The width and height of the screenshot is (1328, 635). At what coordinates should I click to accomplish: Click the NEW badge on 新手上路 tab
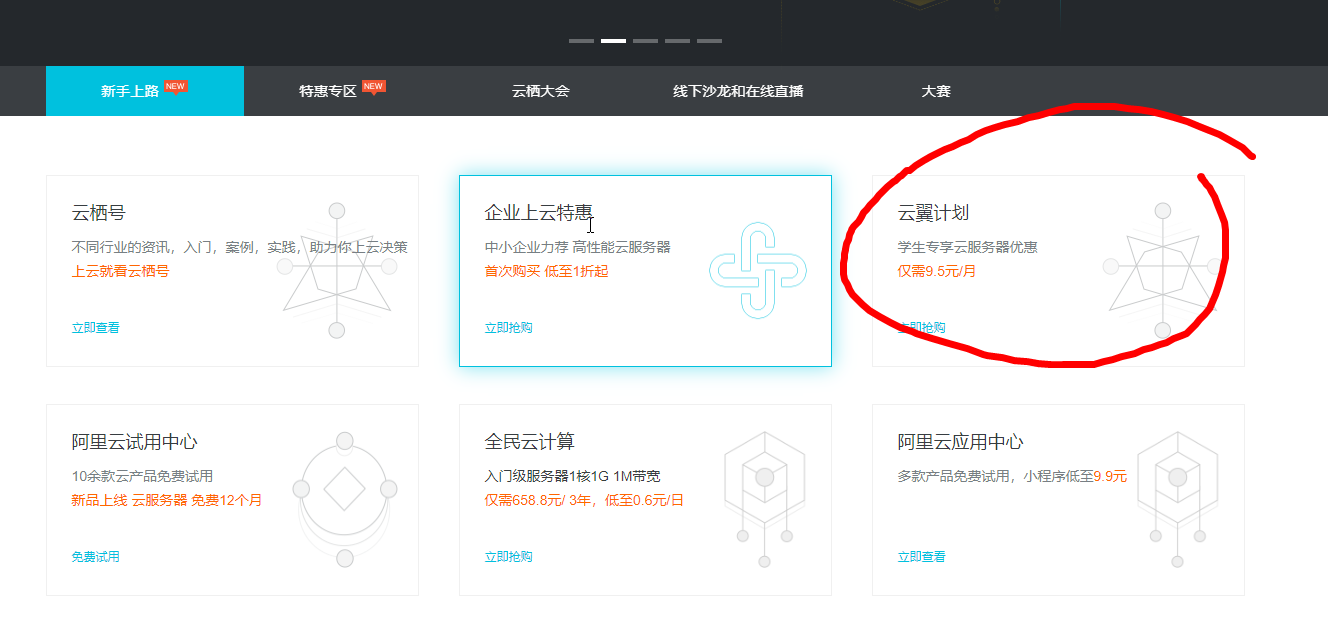(176, 86)
